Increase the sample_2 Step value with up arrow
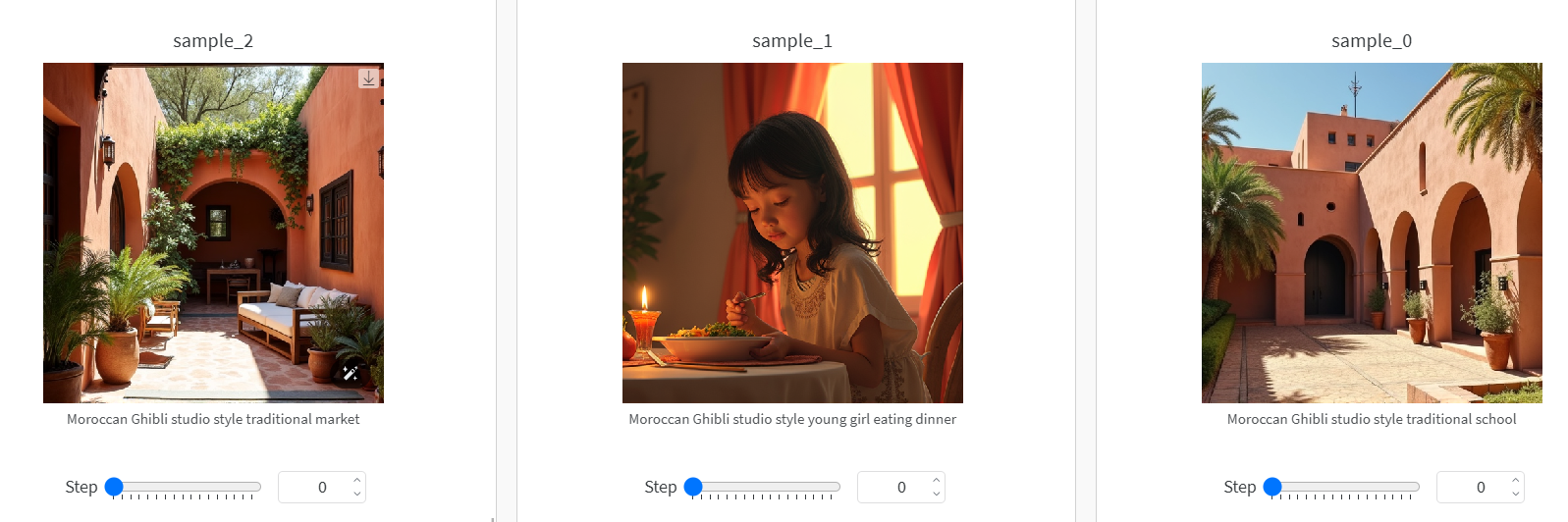The image size is (1568, 522). tap(357, 481)
